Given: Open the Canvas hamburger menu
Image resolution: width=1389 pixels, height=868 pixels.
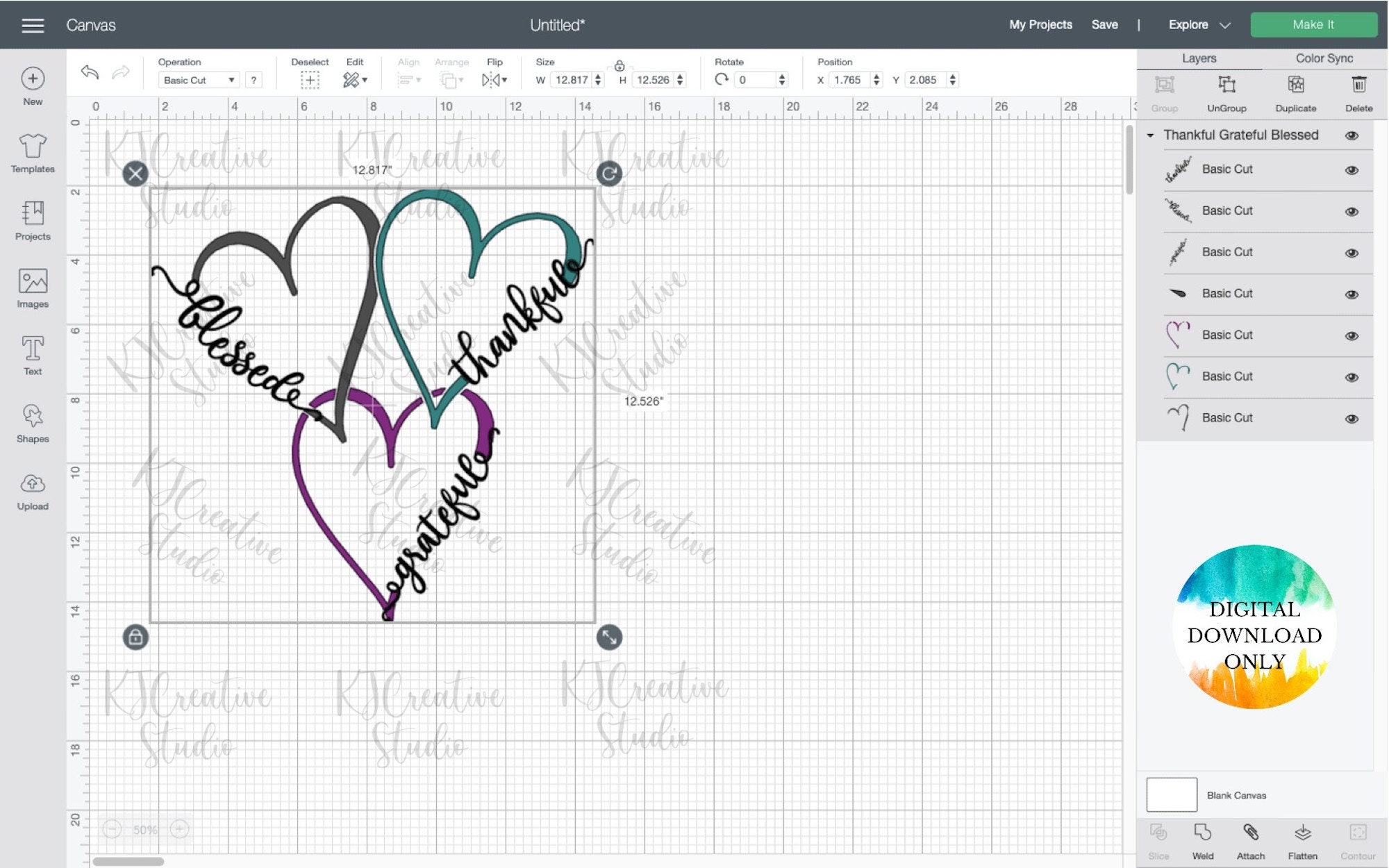Looking at the screenshot, I should click(32, 24).
